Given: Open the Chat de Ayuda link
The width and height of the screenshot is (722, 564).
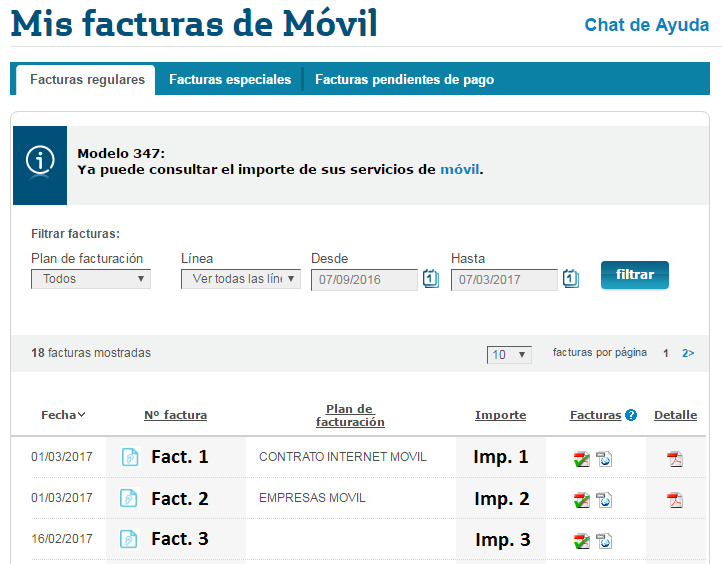Looking at the screenshot, I should pyautogui.click(x=646, y=25).
